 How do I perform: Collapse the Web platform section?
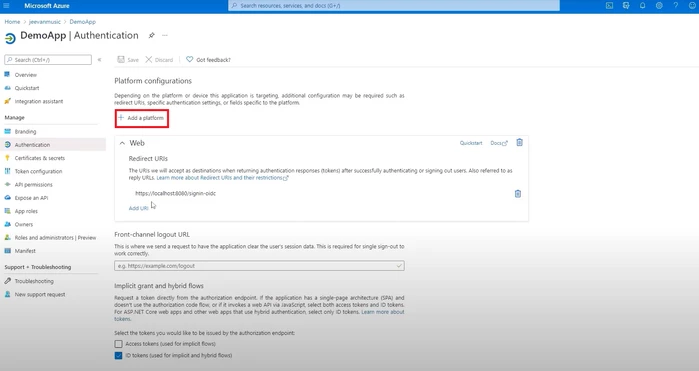[122, 143]
